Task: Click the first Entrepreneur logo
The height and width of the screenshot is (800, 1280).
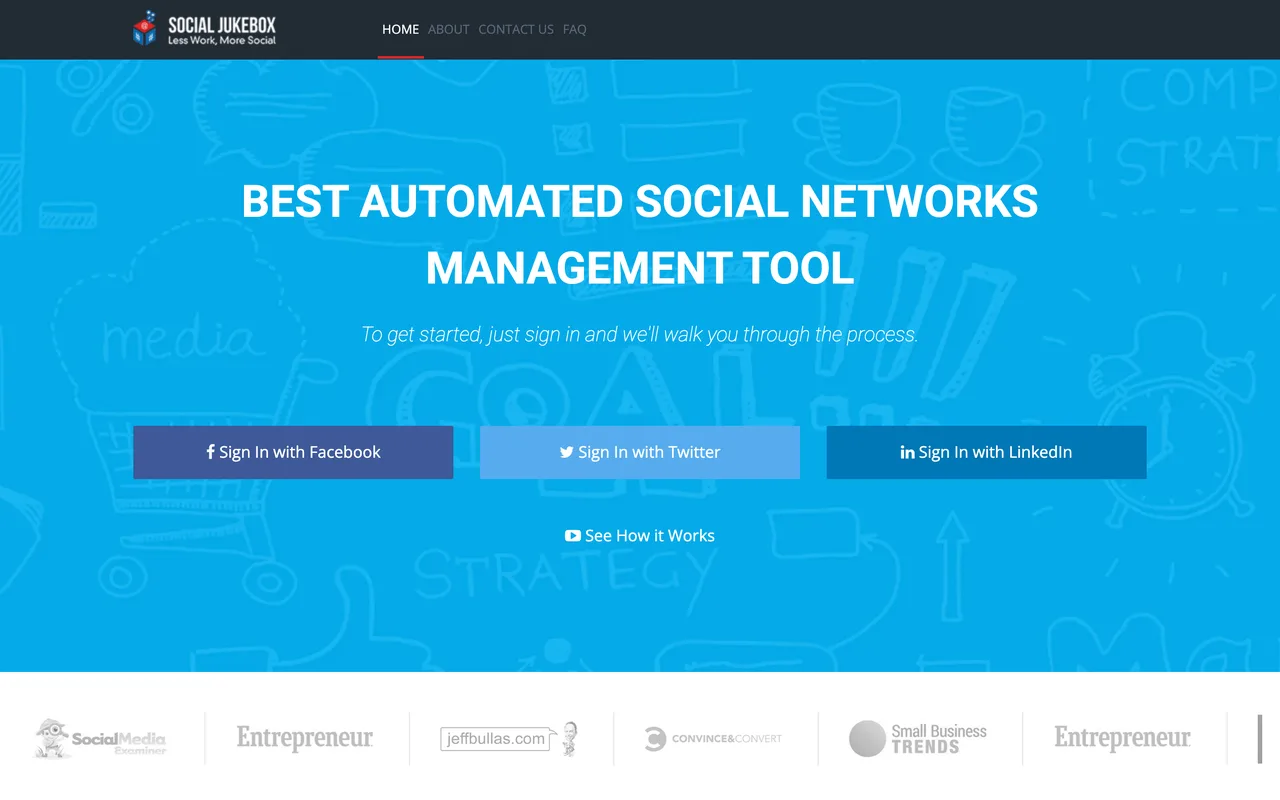Action: click(x=305, y=738)
